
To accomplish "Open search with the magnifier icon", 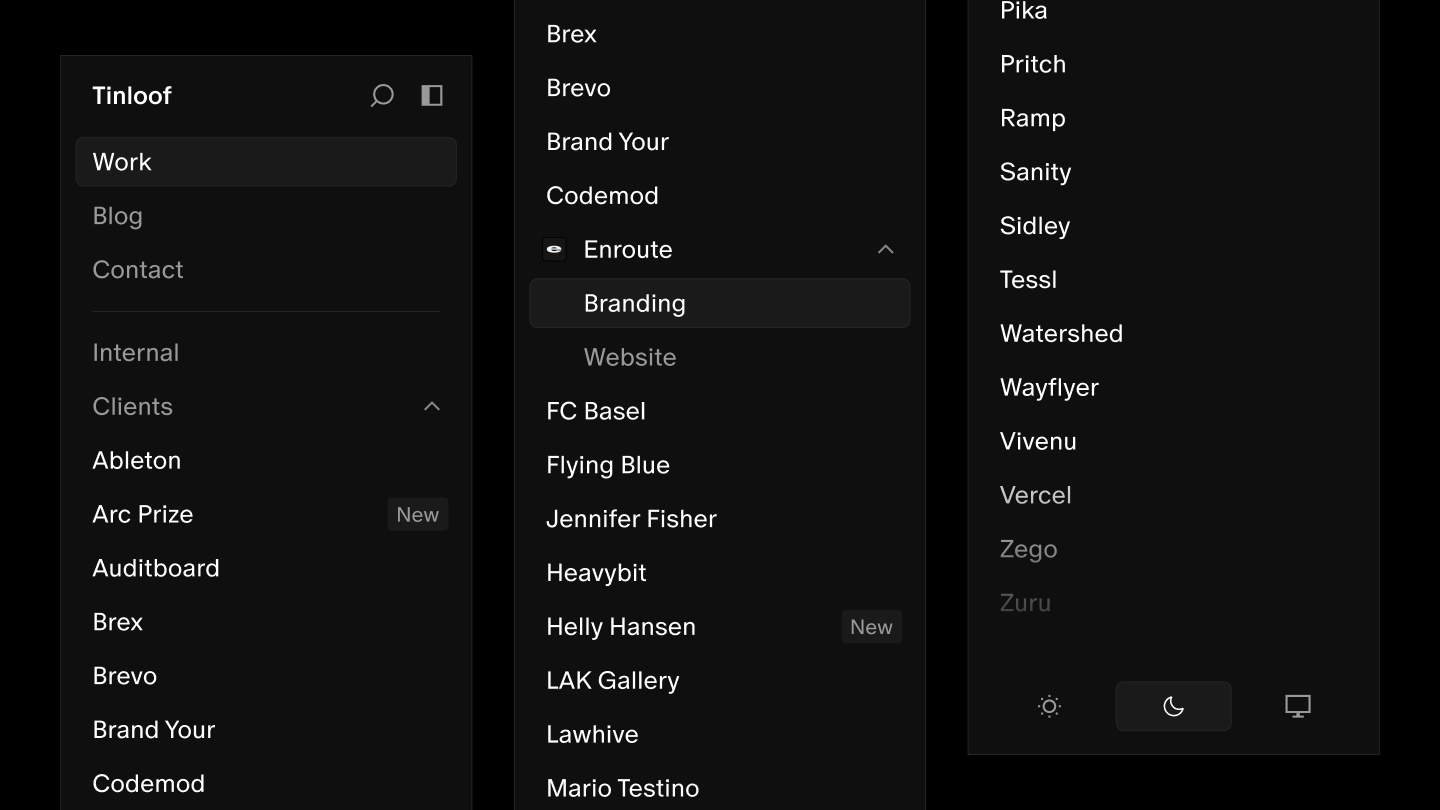I will (382, 96).
